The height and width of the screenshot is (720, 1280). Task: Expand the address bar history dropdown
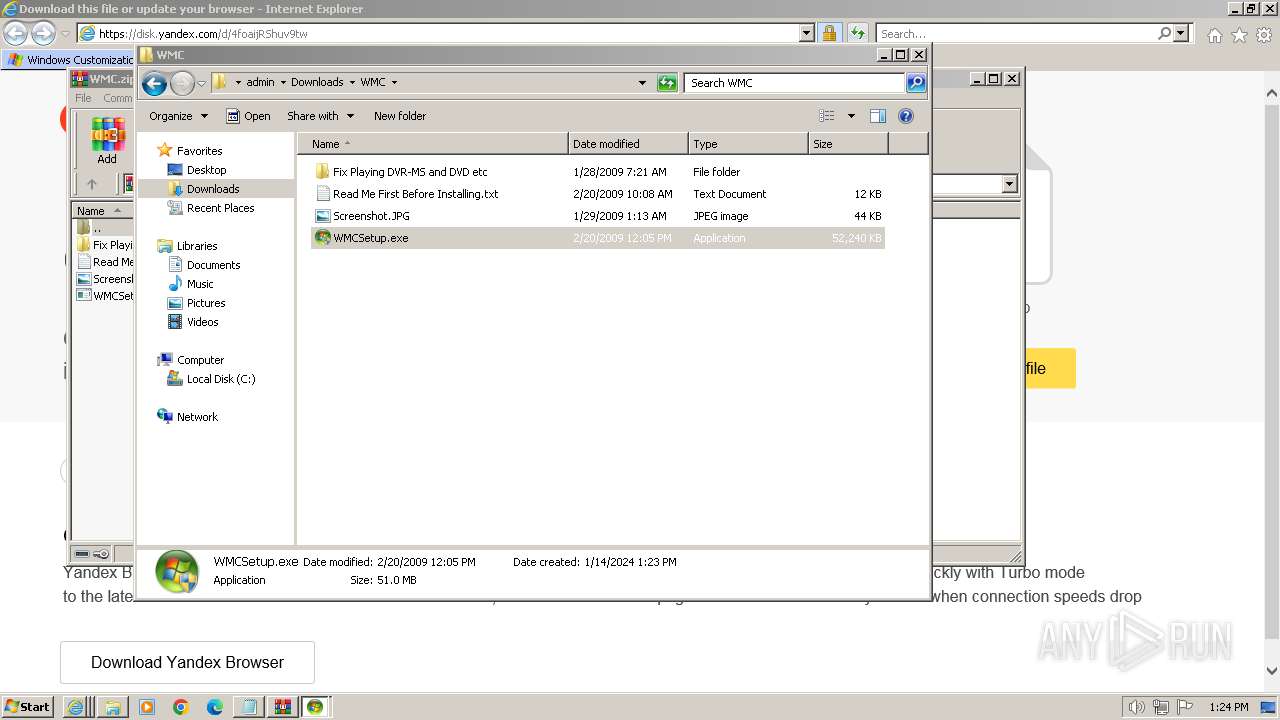[x=642, y=83]
